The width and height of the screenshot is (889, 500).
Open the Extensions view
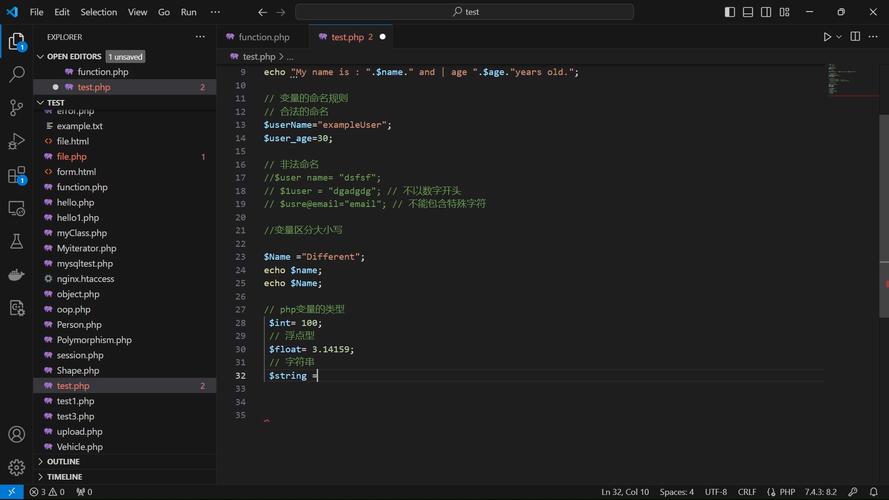click(x=16, y=175)
